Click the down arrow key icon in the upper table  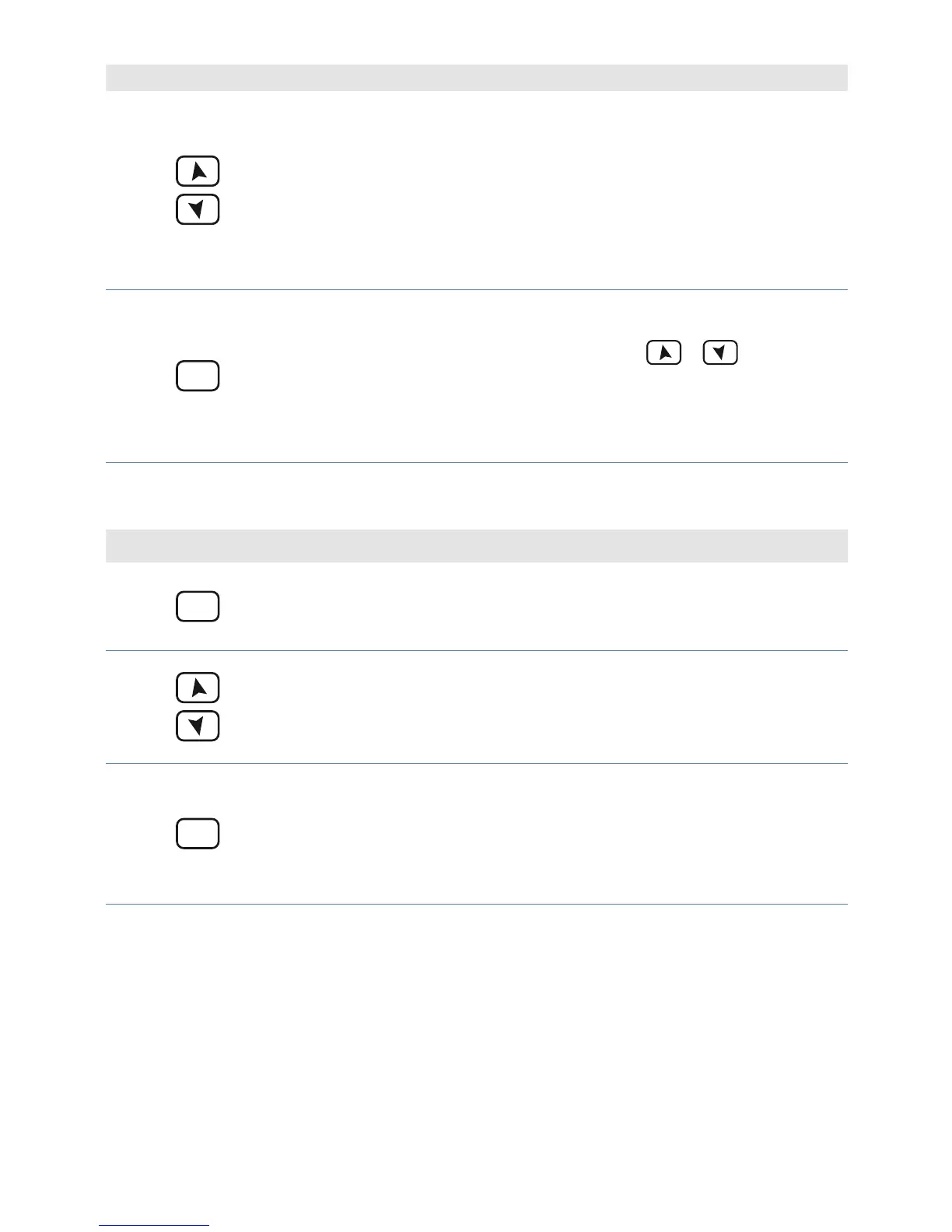coord(198,209)
